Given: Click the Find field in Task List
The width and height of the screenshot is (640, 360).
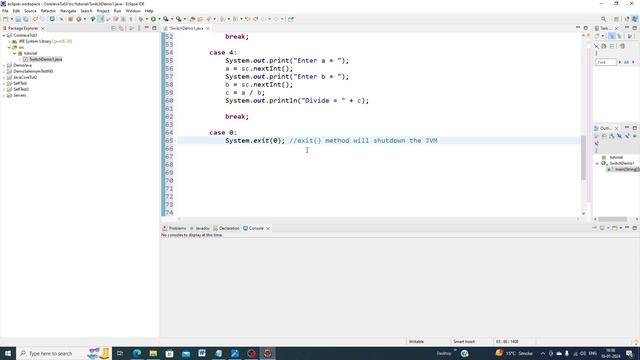Looking at the screenshot, I should point(606,62).
